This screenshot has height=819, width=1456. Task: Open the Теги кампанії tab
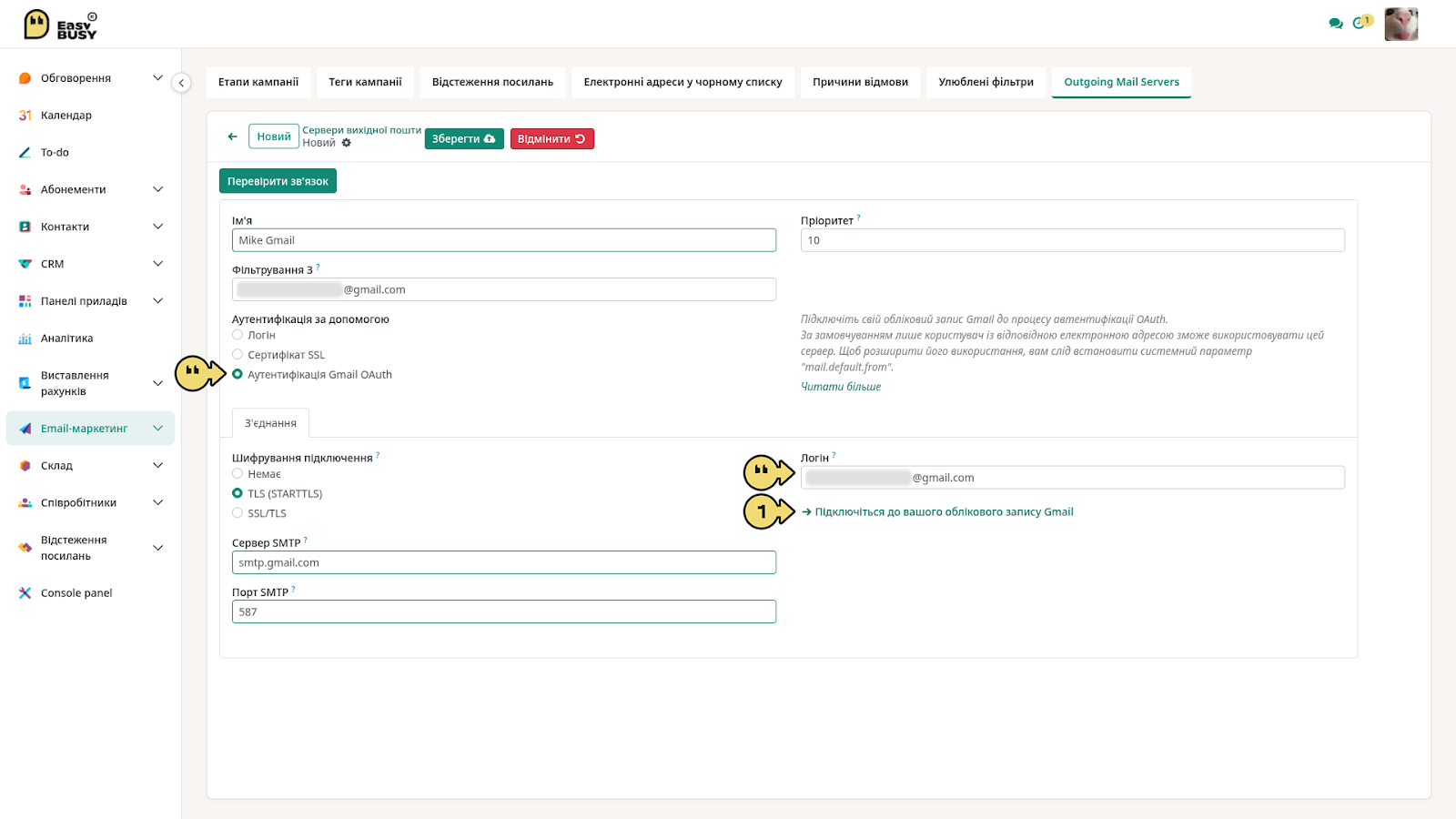(365, 82)
